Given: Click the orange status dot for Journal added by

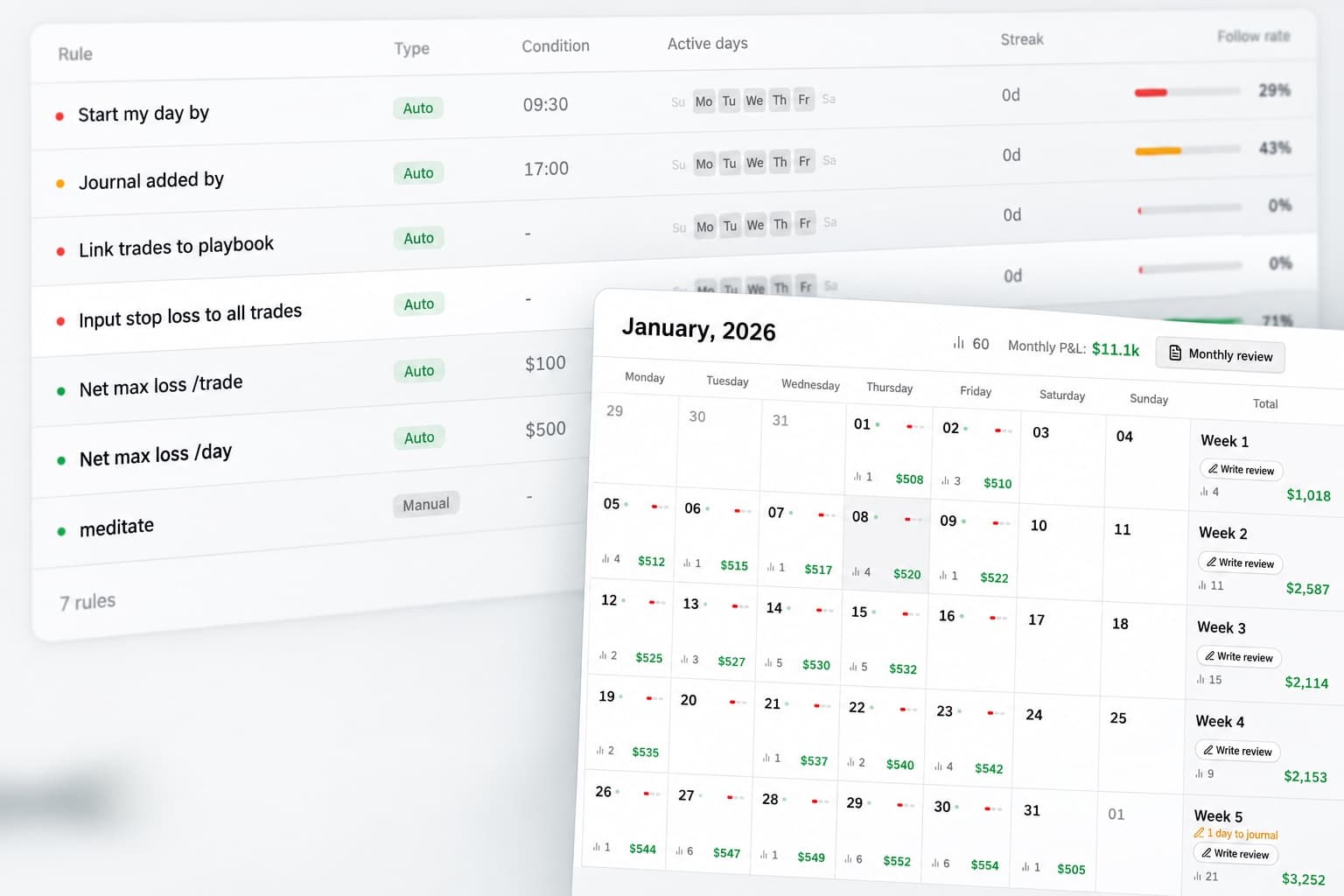Looking at the screenshot, I should point(60,184).
